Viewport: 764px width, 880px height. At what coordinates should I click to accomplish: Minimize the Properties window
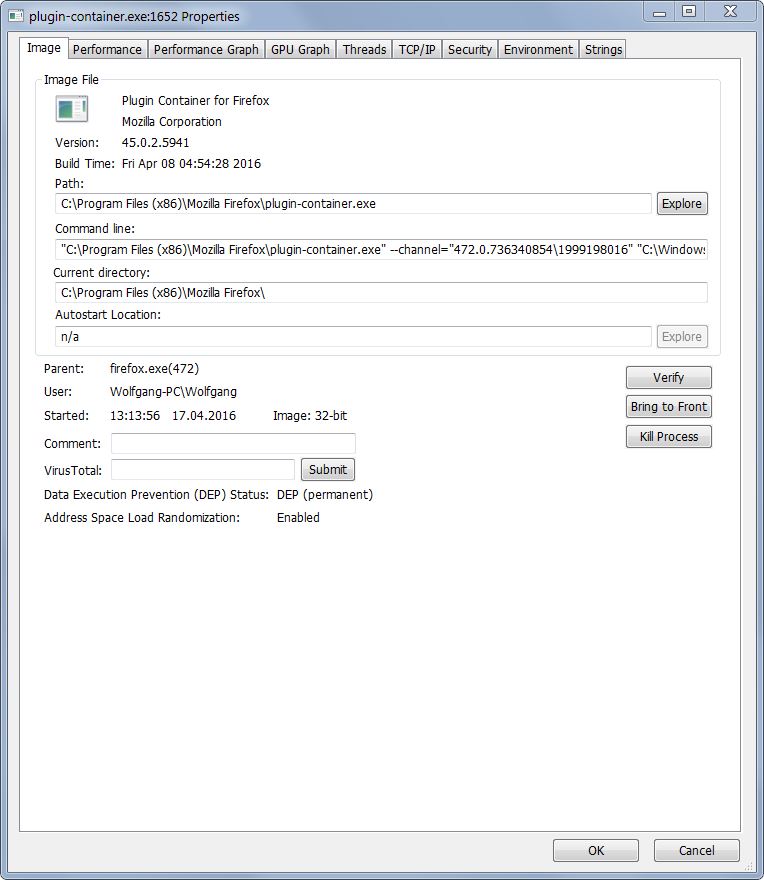pos(660,12)
